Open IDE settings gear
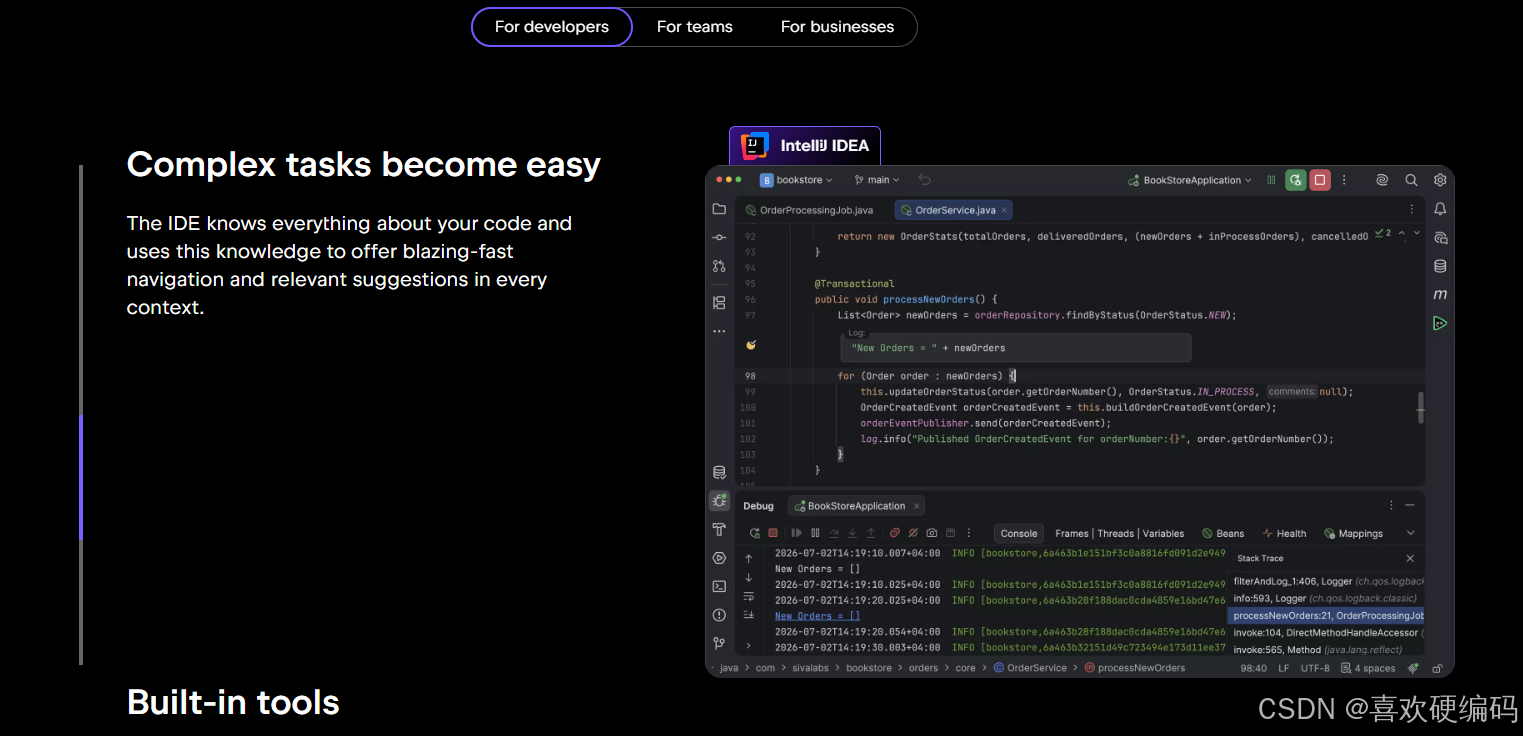This screenshot has height=736, width=1523. [x=1440, y=180]
